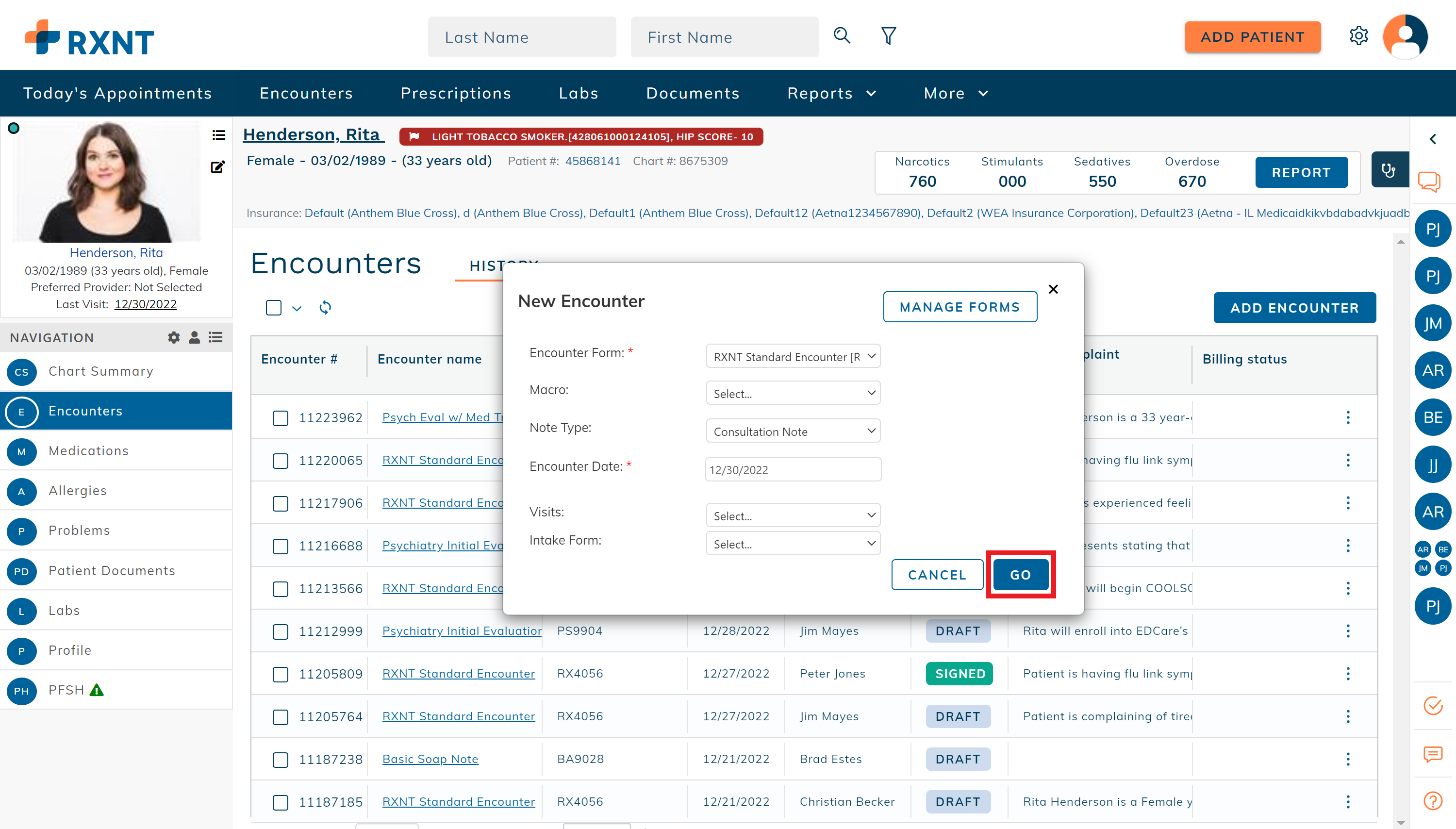Click the Last Name search field
Viewport: 1456px width, 829px height.
[521, 37]
